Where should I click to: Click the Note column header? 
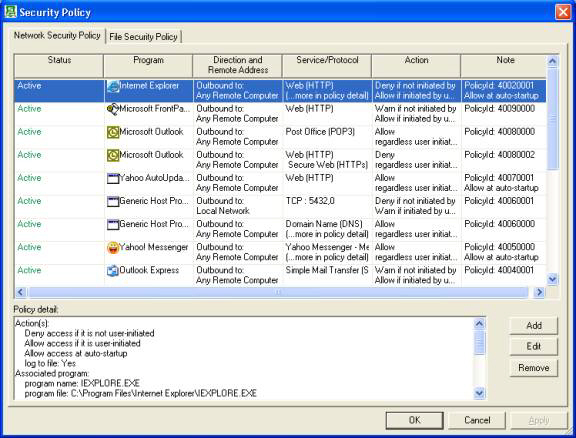(x=504, y=65)
